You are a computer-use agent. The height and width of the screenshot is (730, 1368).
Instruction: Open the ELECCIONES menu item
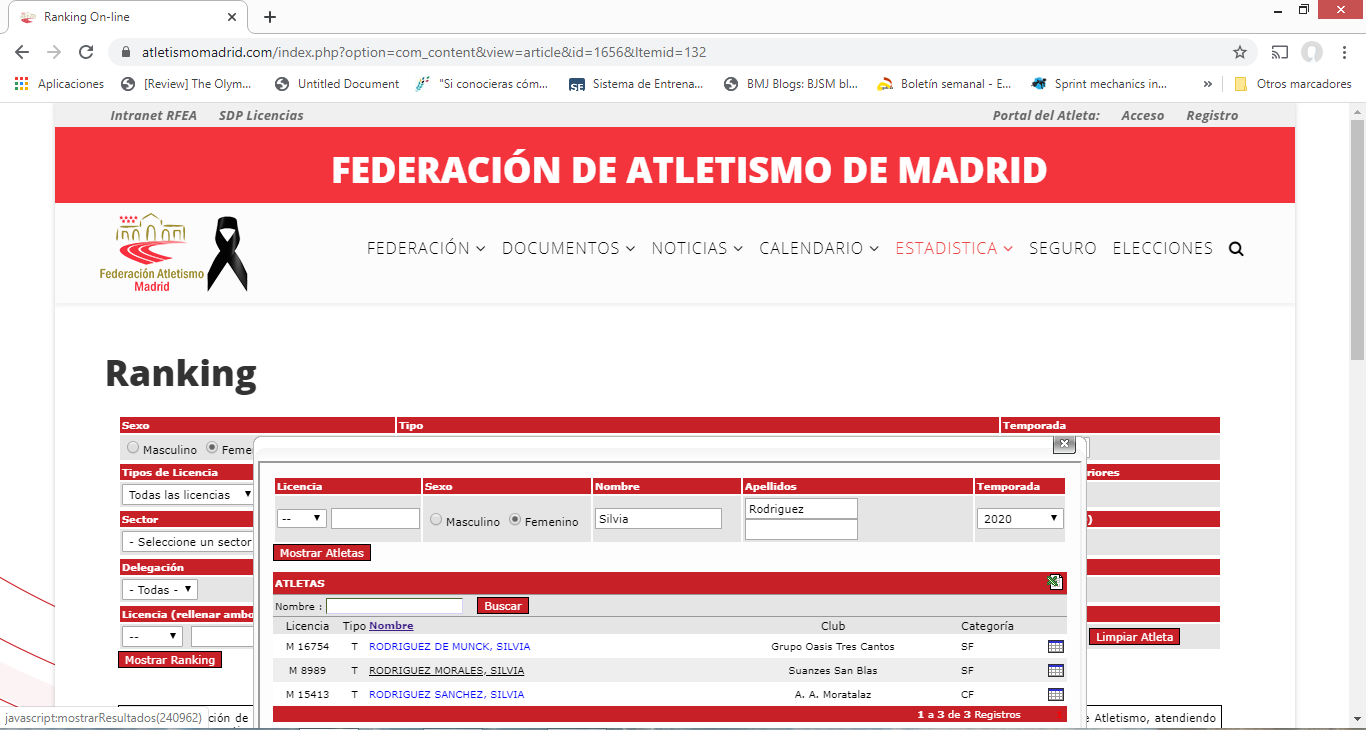pos(1163,248)
